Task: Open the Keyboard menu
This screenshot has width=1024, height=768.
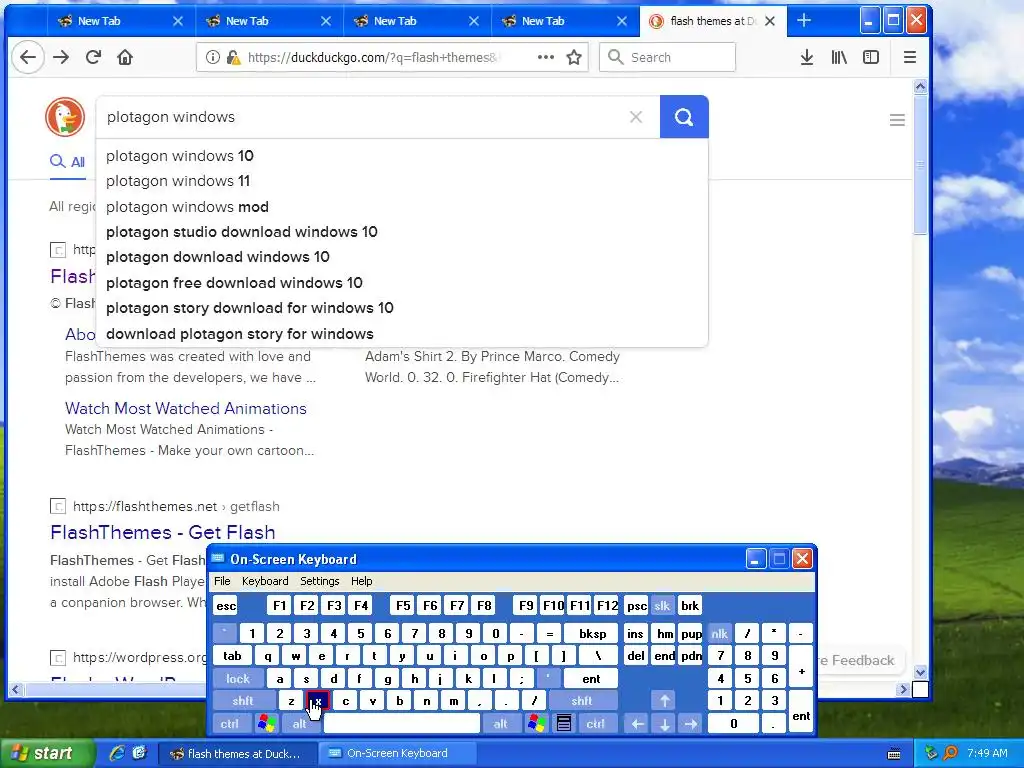Action: (264, 581)
